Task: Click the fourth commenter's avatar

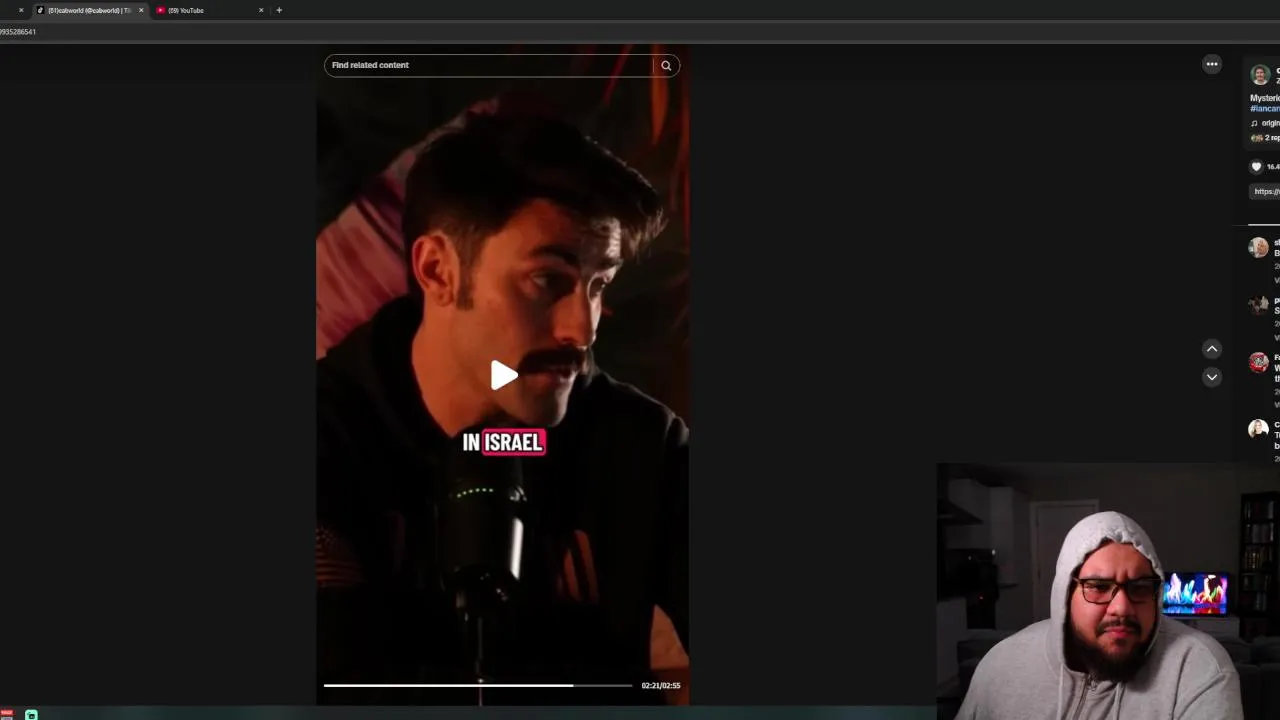Action: tap(1258, 429)
